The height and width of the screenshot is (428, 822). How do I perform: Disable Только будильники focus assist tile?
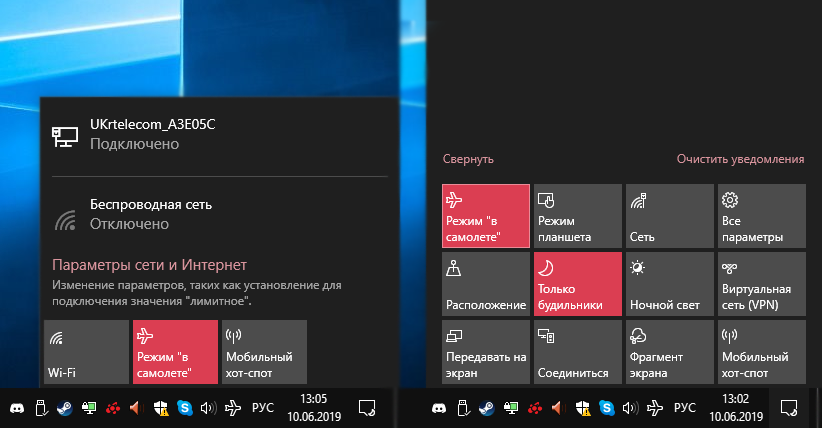576,283
